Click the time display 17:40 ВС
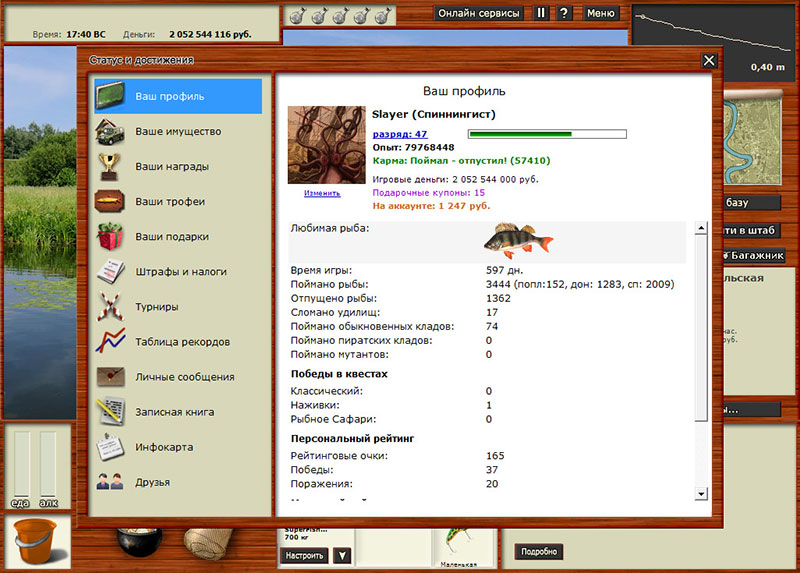800x573 pixels. (x=86, y=35)
